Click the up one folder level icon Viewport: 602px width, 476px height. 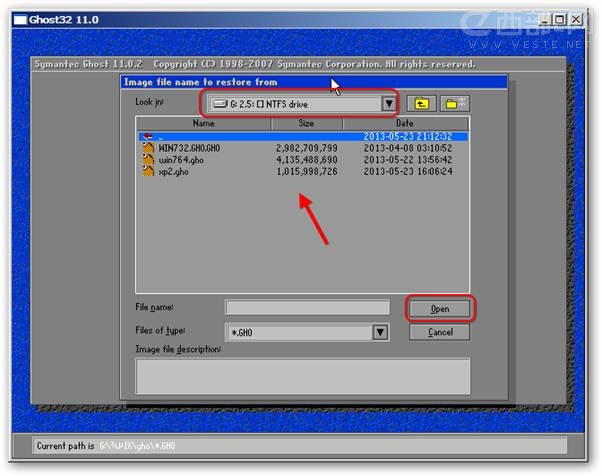pos(424,103)
